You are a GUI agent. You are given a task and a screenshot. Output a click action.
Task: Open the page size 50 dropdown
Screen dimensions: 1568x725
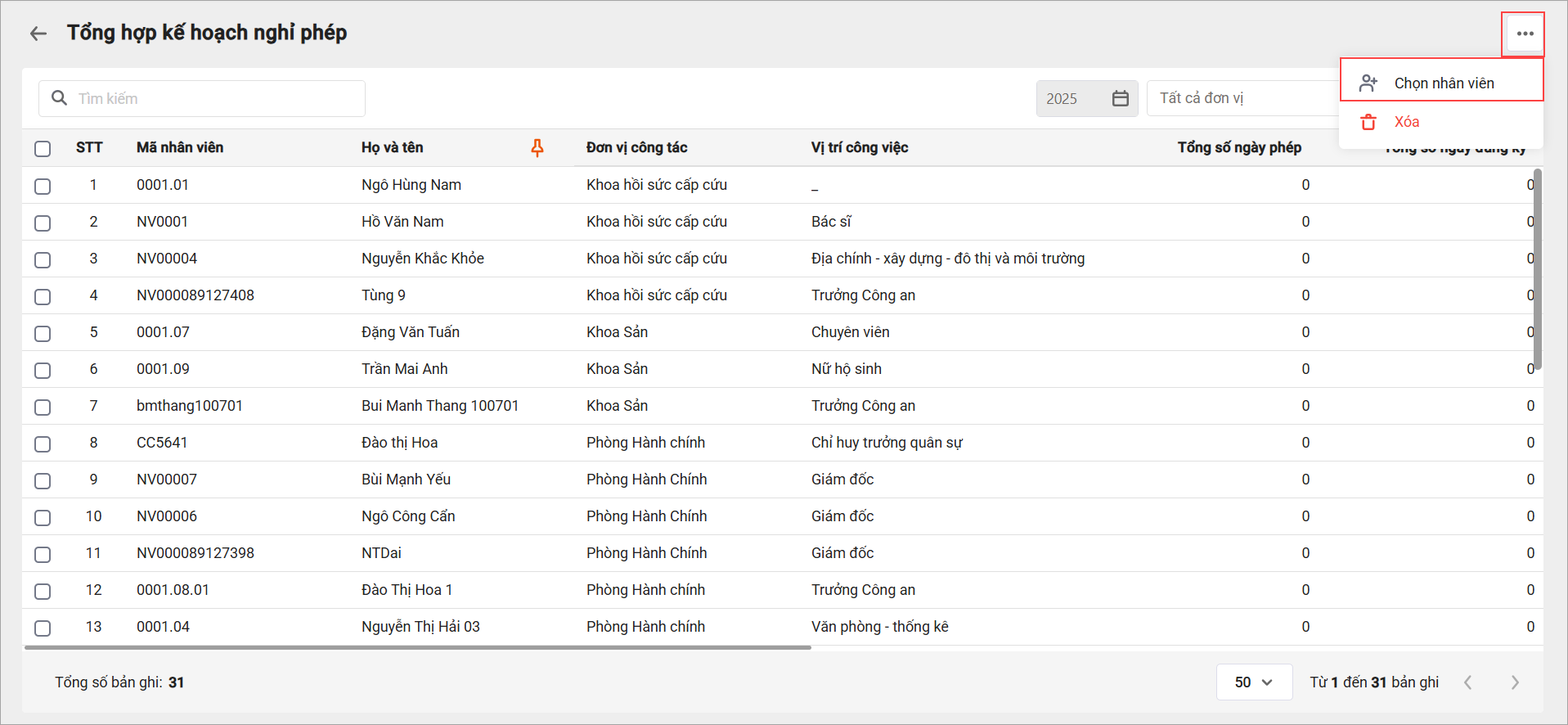click(x=1253, y=682)
